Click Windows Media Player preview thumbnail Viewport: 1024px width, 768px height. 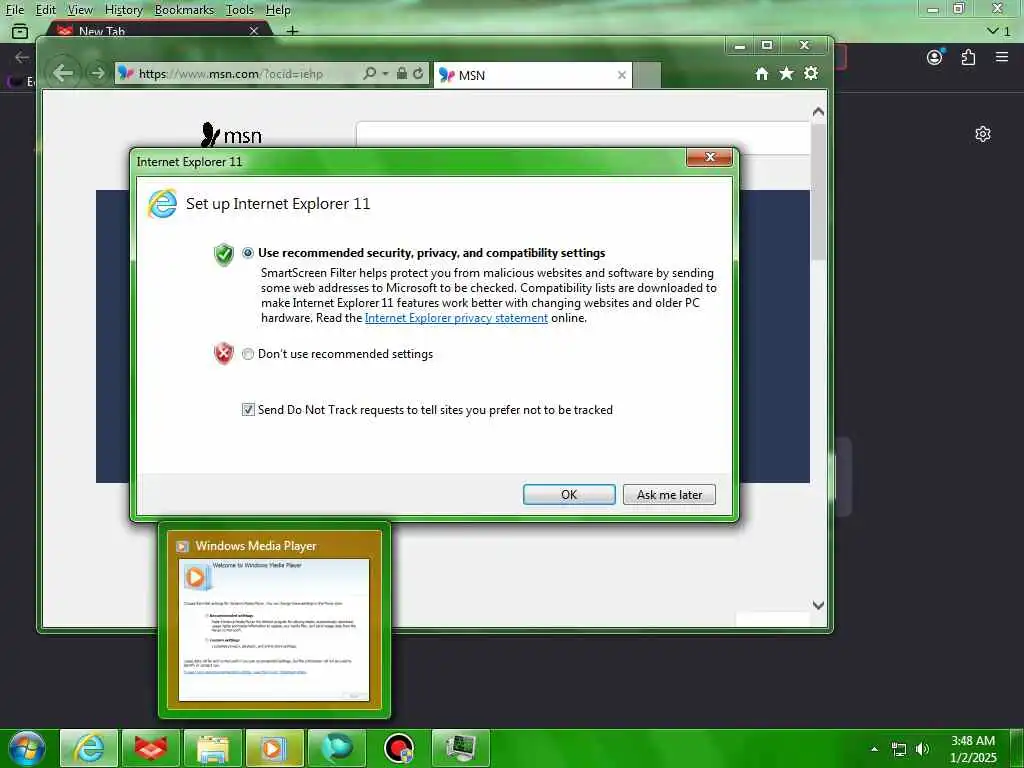(274, 630)
